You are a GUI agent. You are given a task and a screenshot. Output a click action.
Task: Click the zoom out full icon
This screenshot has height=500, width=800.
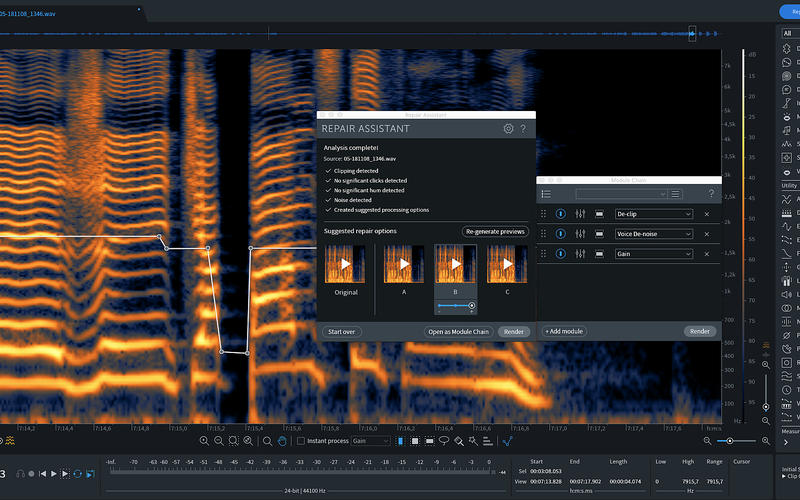[x=248, y=441]
